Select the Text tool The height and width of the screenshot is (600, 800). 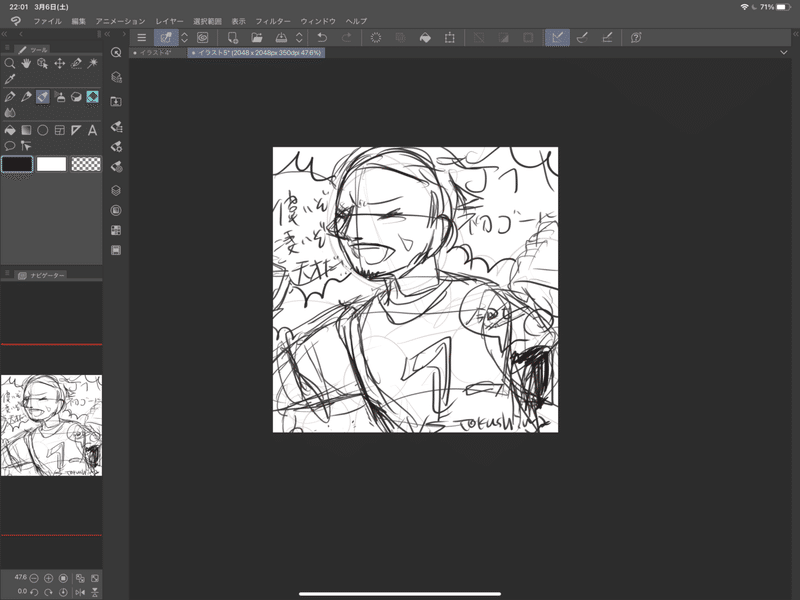click(x=92, y=130)
